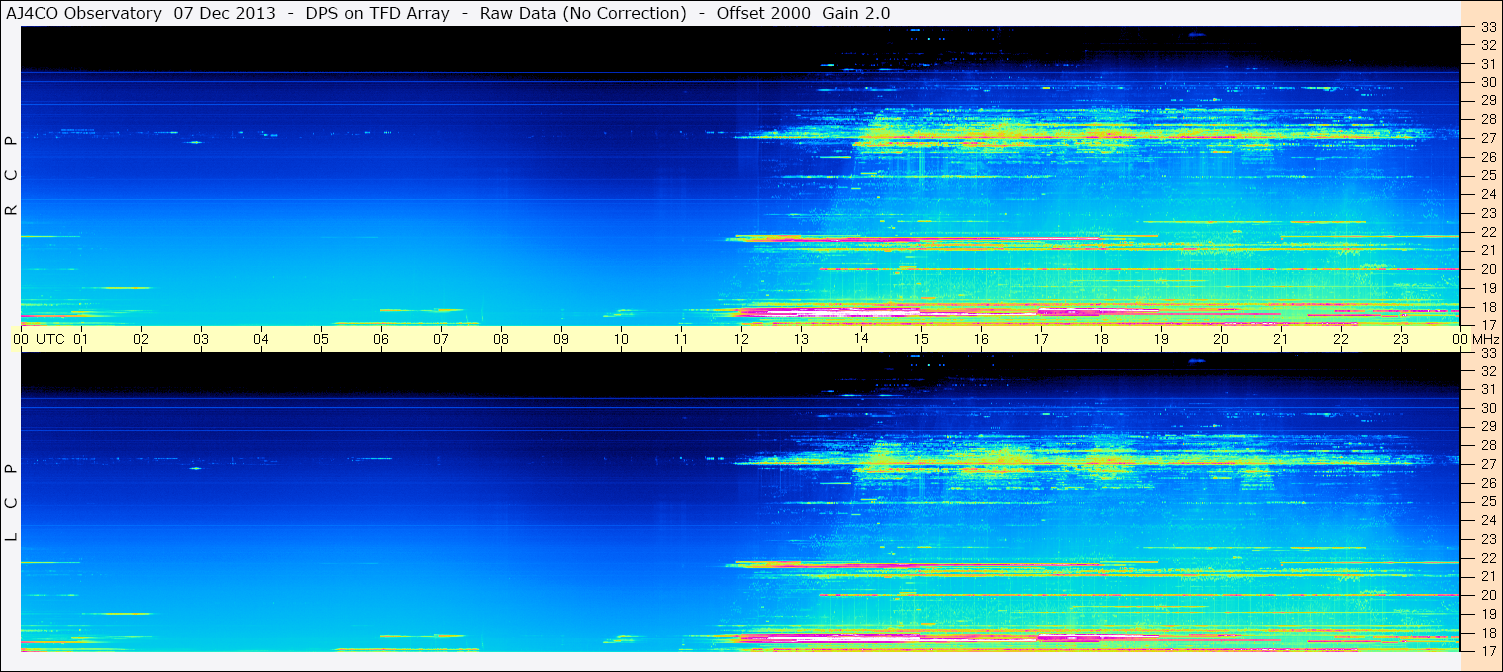
Task: Click the 17 MHz label on LCP scale
Action: coord(1487,649)
